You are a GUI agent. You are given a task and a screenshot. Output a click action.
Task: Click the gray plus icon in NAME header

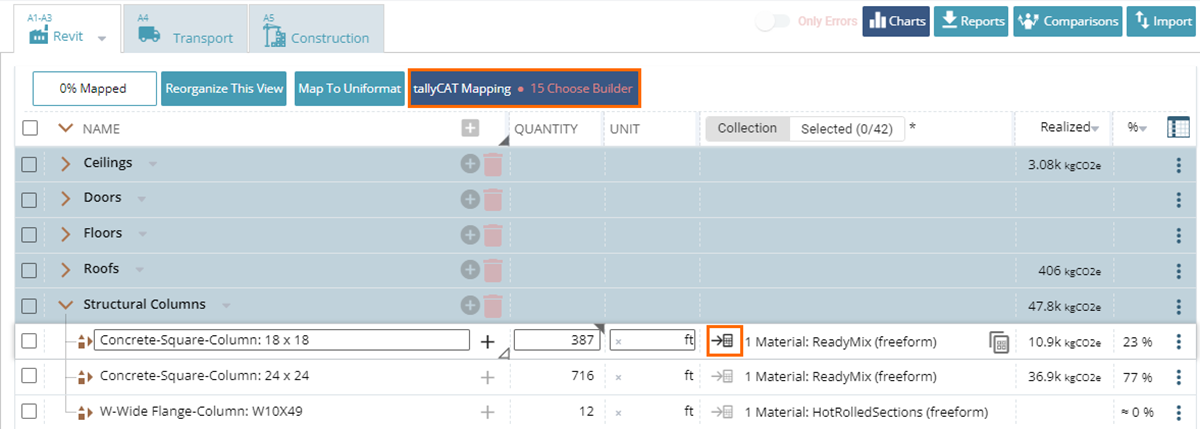tap(470, 128)
